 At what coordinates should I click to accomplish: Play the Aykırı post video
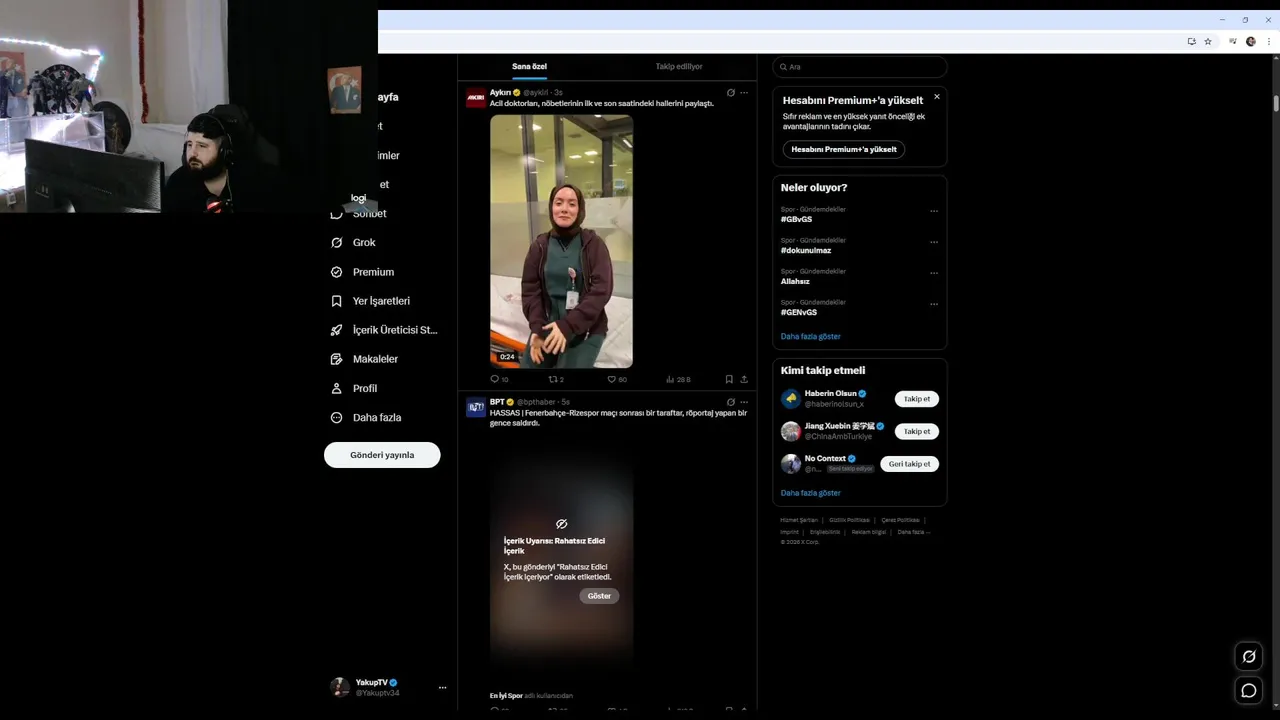(x=561, y=241)
